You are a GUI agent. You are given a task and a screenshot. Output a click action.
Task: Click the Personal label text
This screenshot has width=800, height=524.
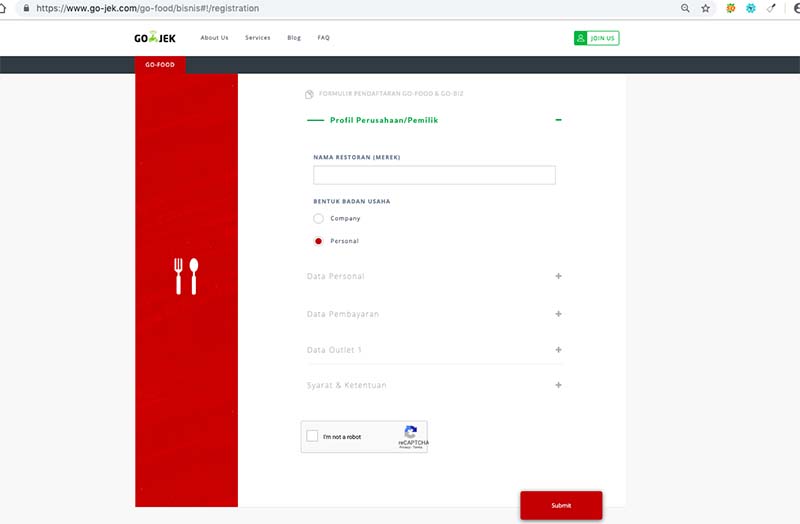(x=344, y=241)
